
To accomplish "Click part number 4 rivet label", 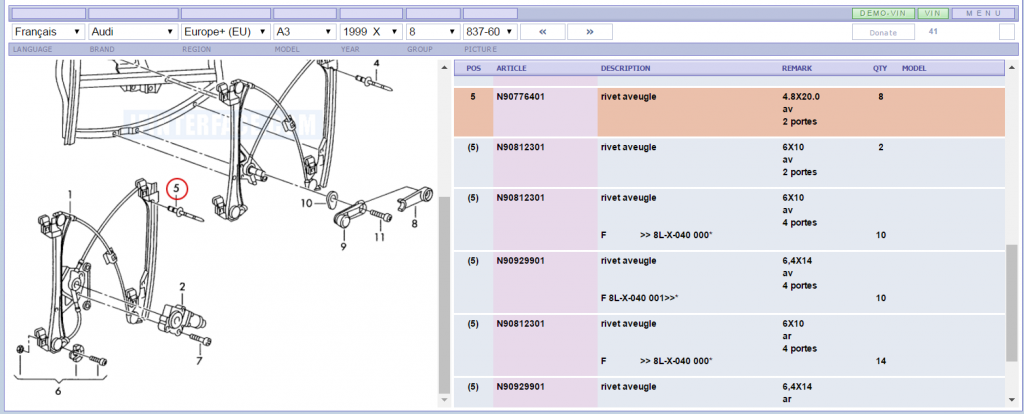I will pyautogui.click(x=376, y=63).
